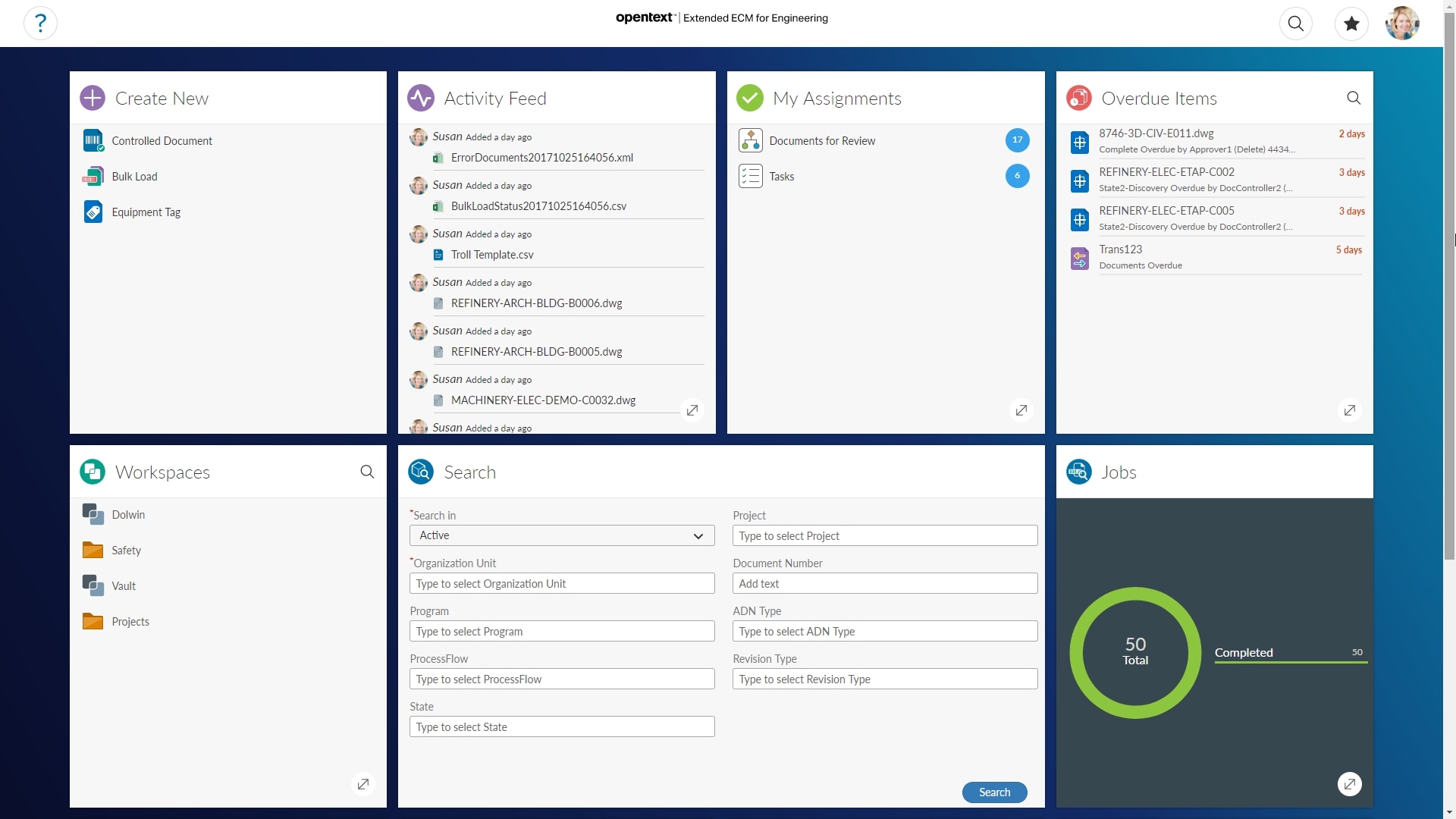Click the Equipment Tag icon
This screenshot has width=1456, height=819.
[x=93, y=212]
